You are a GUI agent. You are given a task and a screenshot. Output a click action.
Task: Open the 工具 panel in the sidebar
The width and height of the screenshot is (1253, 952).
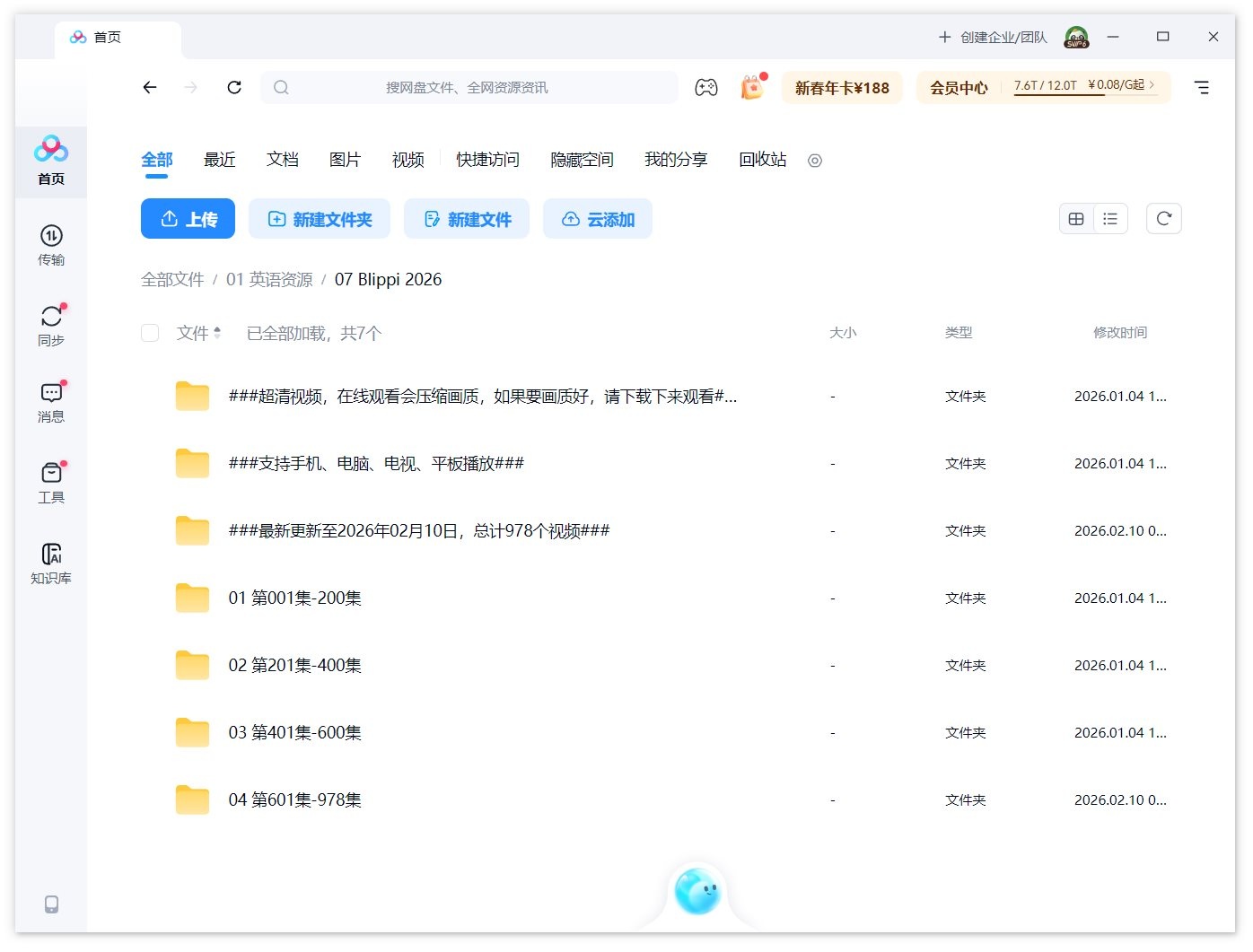pos(50,478)
